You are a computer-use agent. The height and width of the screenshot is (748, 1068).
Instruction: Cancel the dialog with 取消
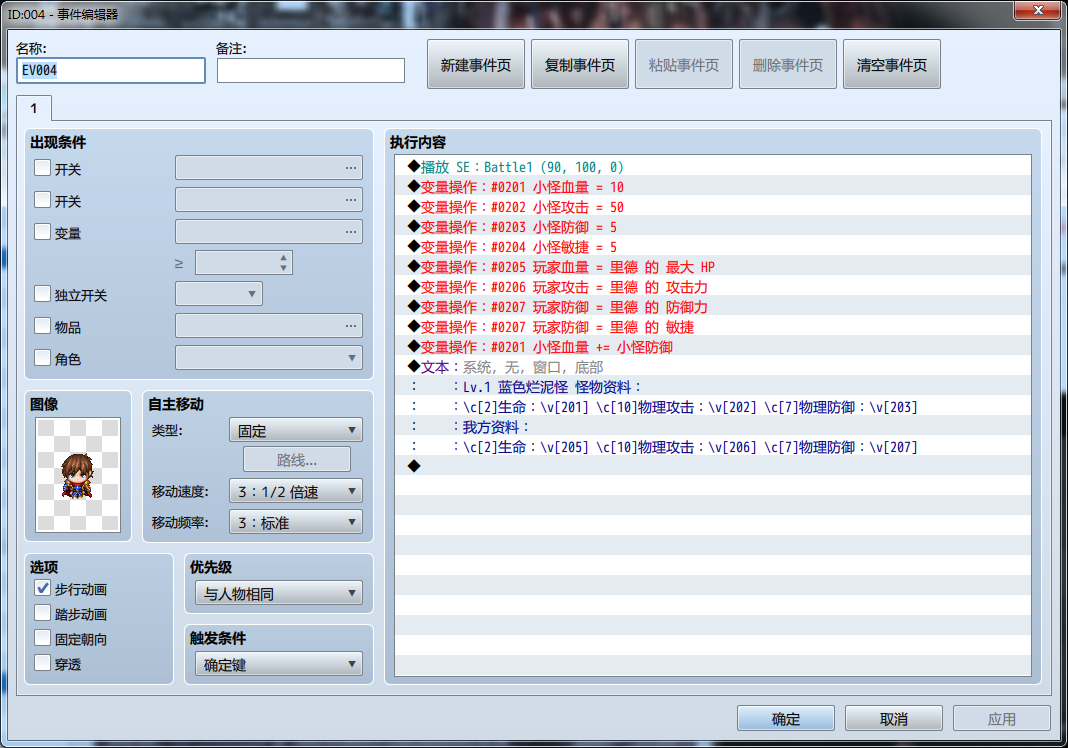point(894,719)
